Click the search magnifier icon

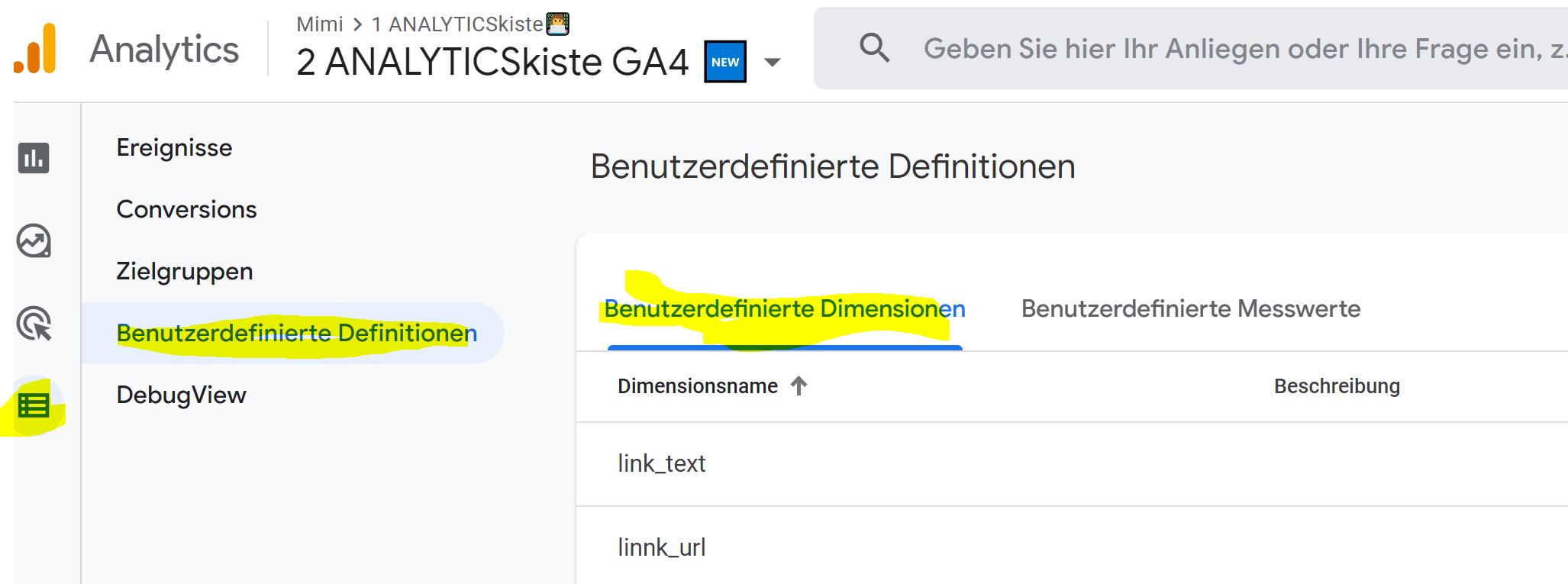click(x=874, y=48)
